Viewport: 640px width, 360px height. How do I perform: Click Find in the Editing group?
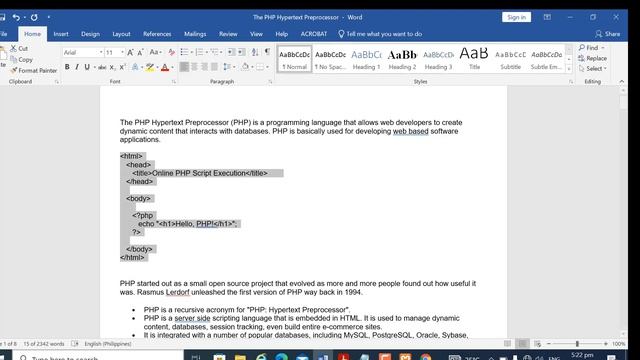(x=591, y=48)
